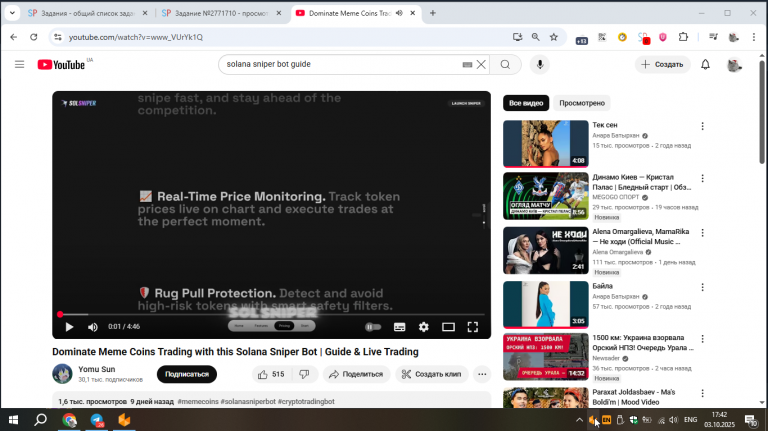Viewport: 768px width, 431px height.
Task: Click the #solanasniperbot hashtag
Action: pos(248,402)
